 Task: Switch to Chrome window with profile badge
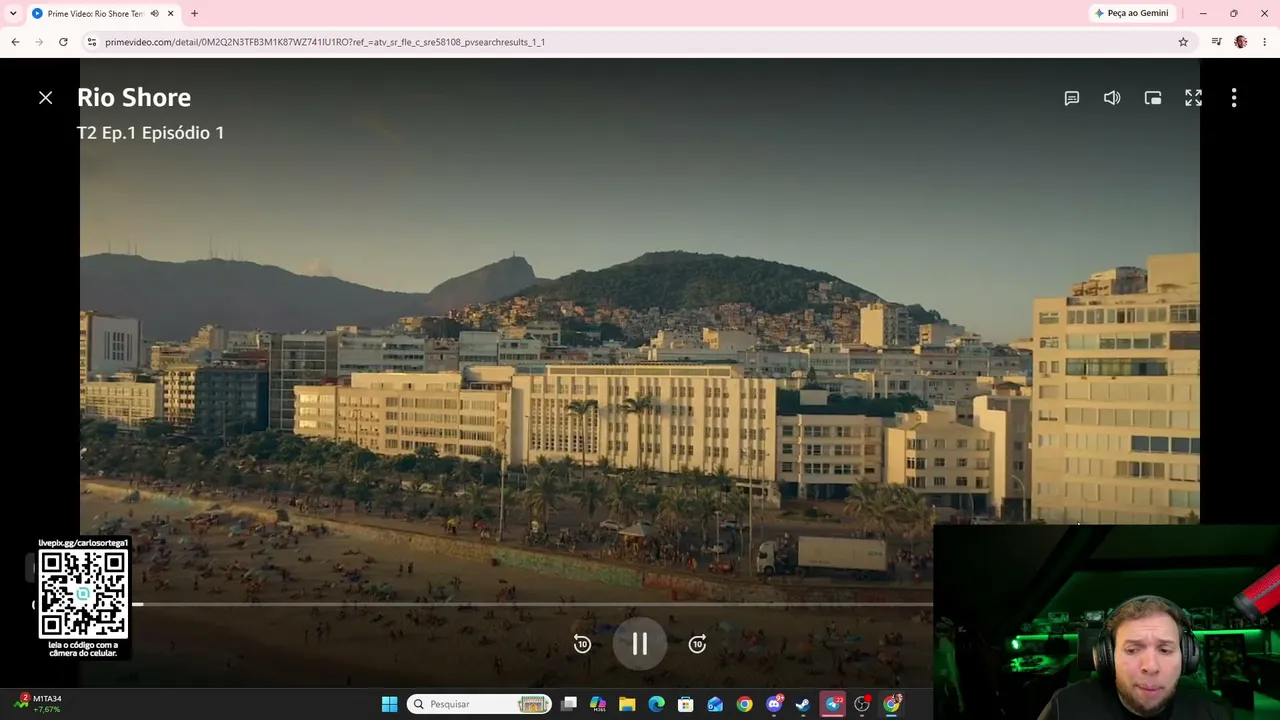[x=892, y=704]
